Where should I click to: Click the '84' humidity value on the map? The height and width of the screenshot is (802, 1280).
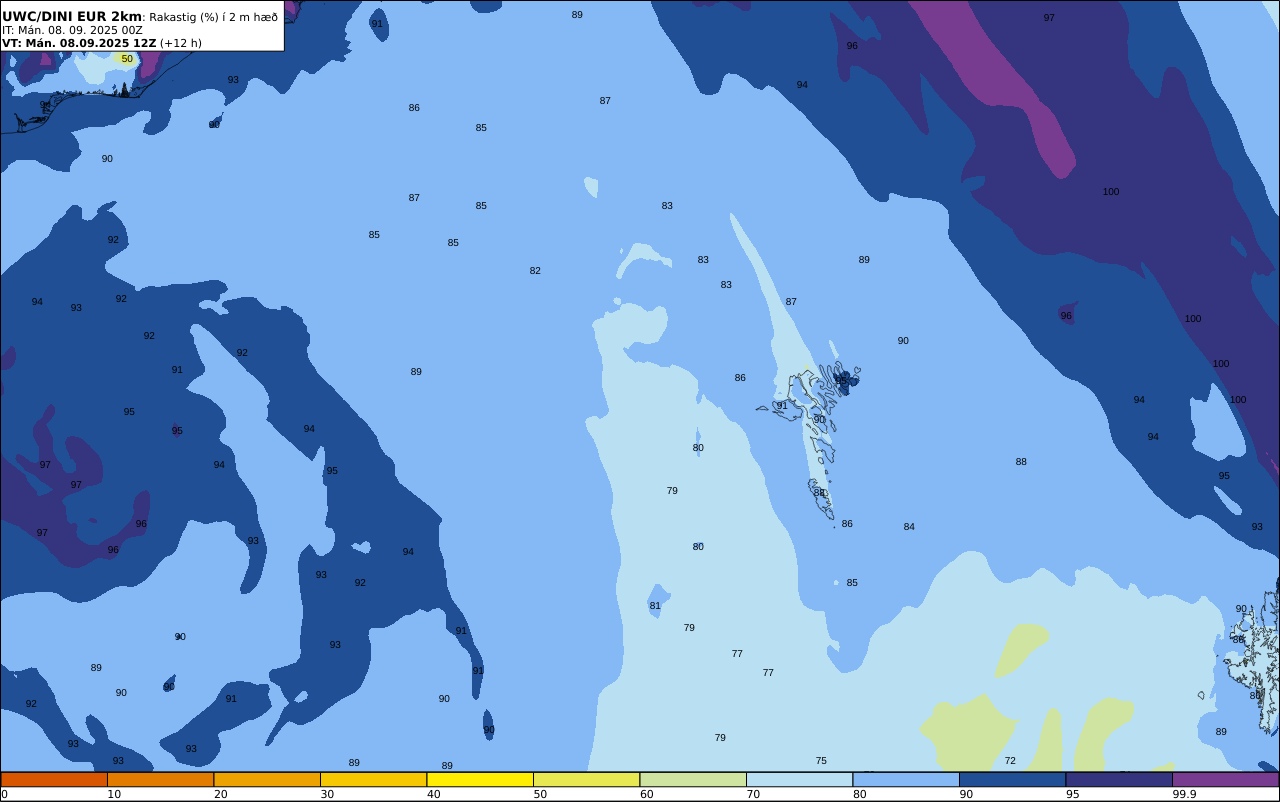pos(909,527)
